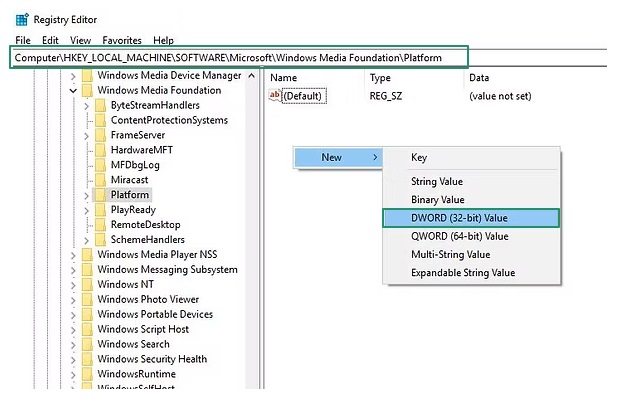The height and width of the screenshot is (408, 643).
Task: Choose Binary Value from the submenu
Action: tap(471, 200)
